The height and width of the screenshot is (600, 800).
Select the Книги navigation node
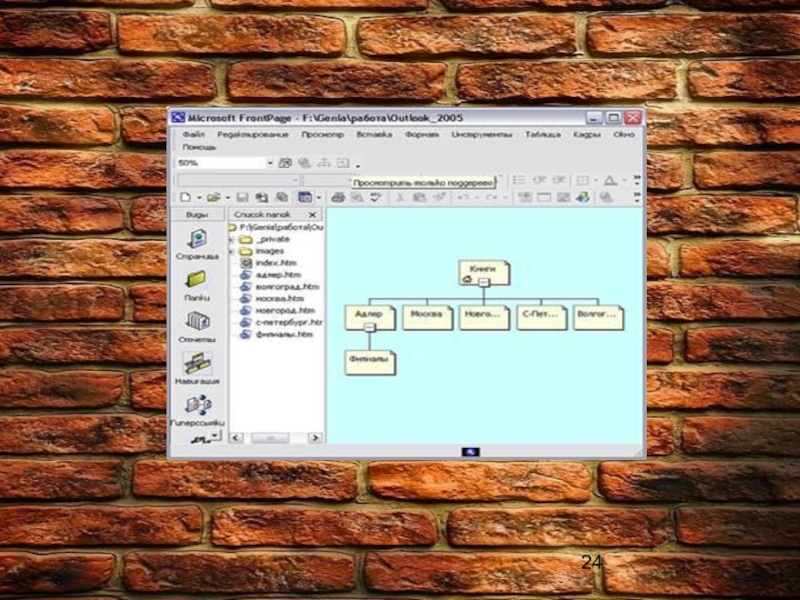484,273
